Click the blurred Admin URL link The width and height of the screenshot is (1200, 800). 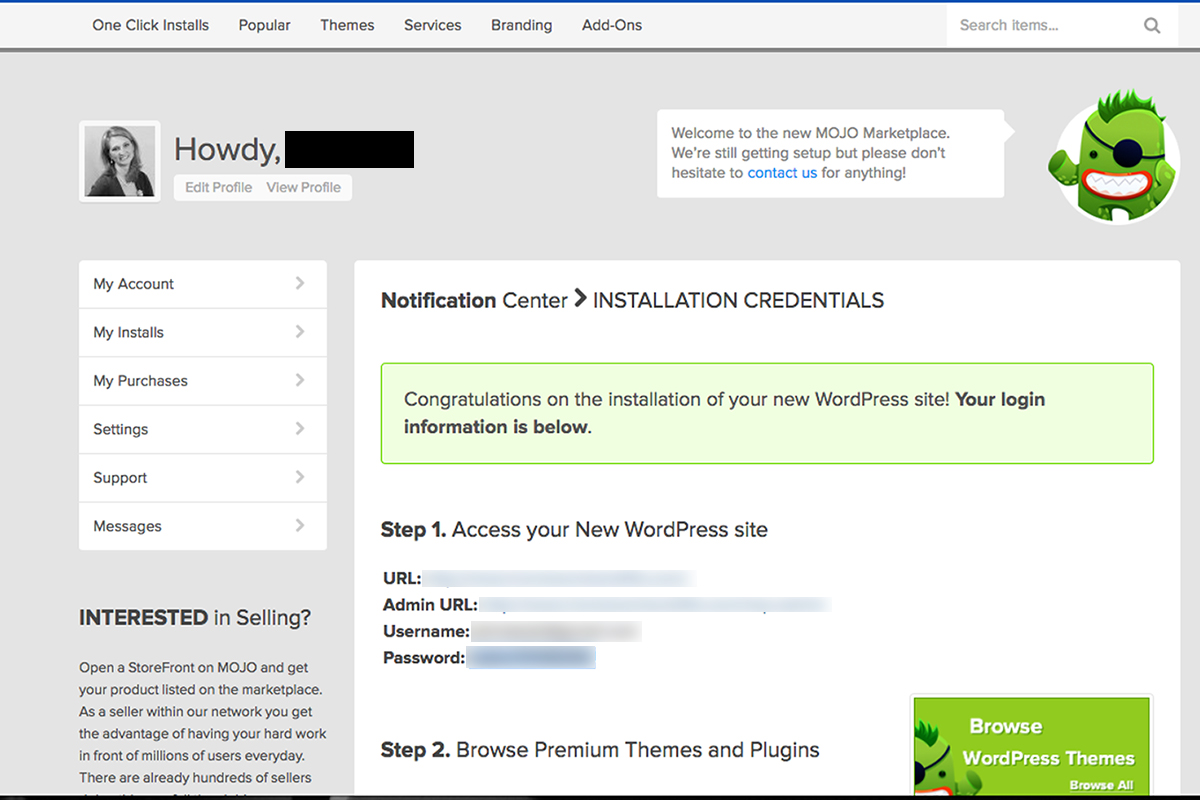click(655, 605)
